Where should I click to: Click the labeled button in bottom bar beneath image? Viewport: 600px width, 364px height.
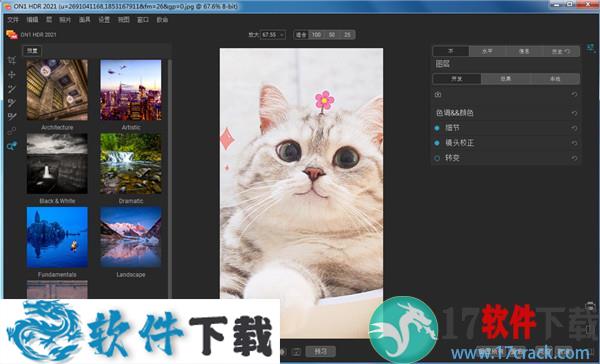(x=321, y=351)
